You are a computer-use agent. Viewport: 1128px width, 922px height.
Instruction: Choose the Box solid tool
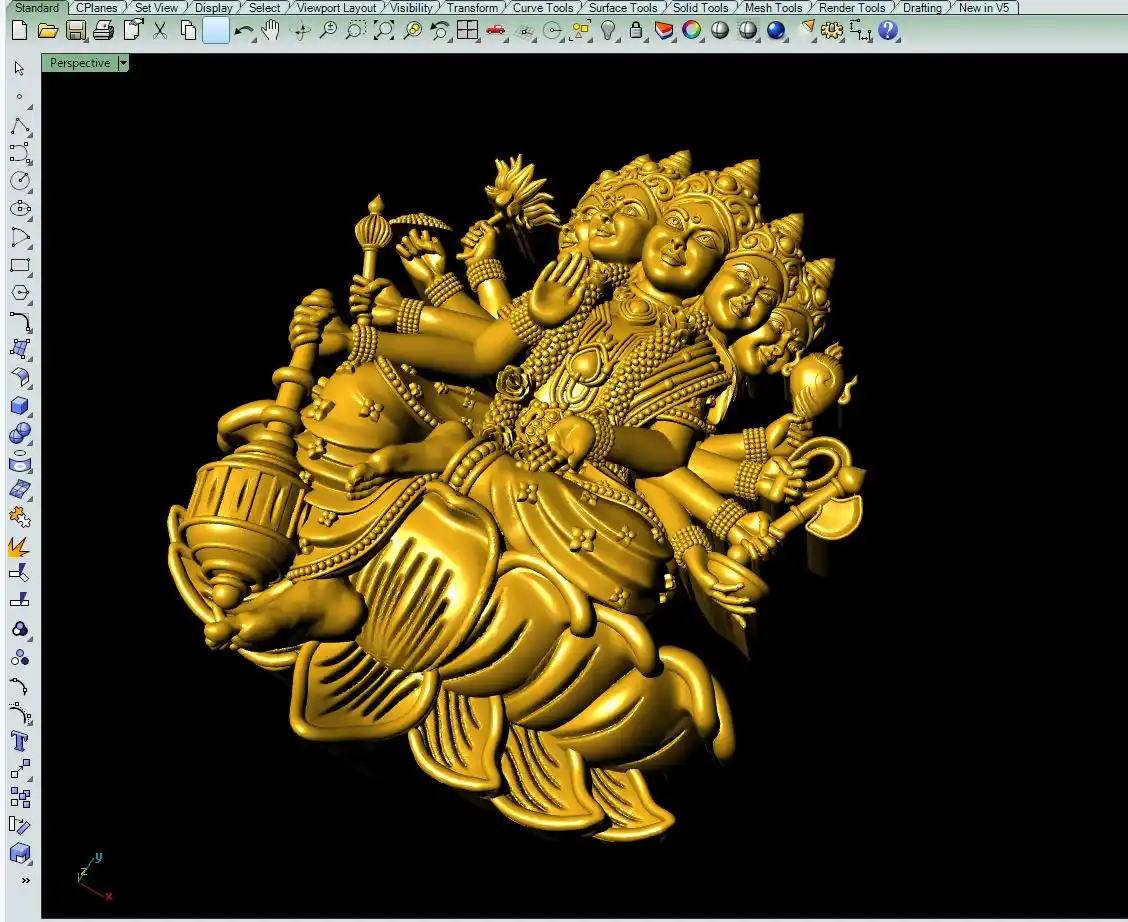point(20,406)
